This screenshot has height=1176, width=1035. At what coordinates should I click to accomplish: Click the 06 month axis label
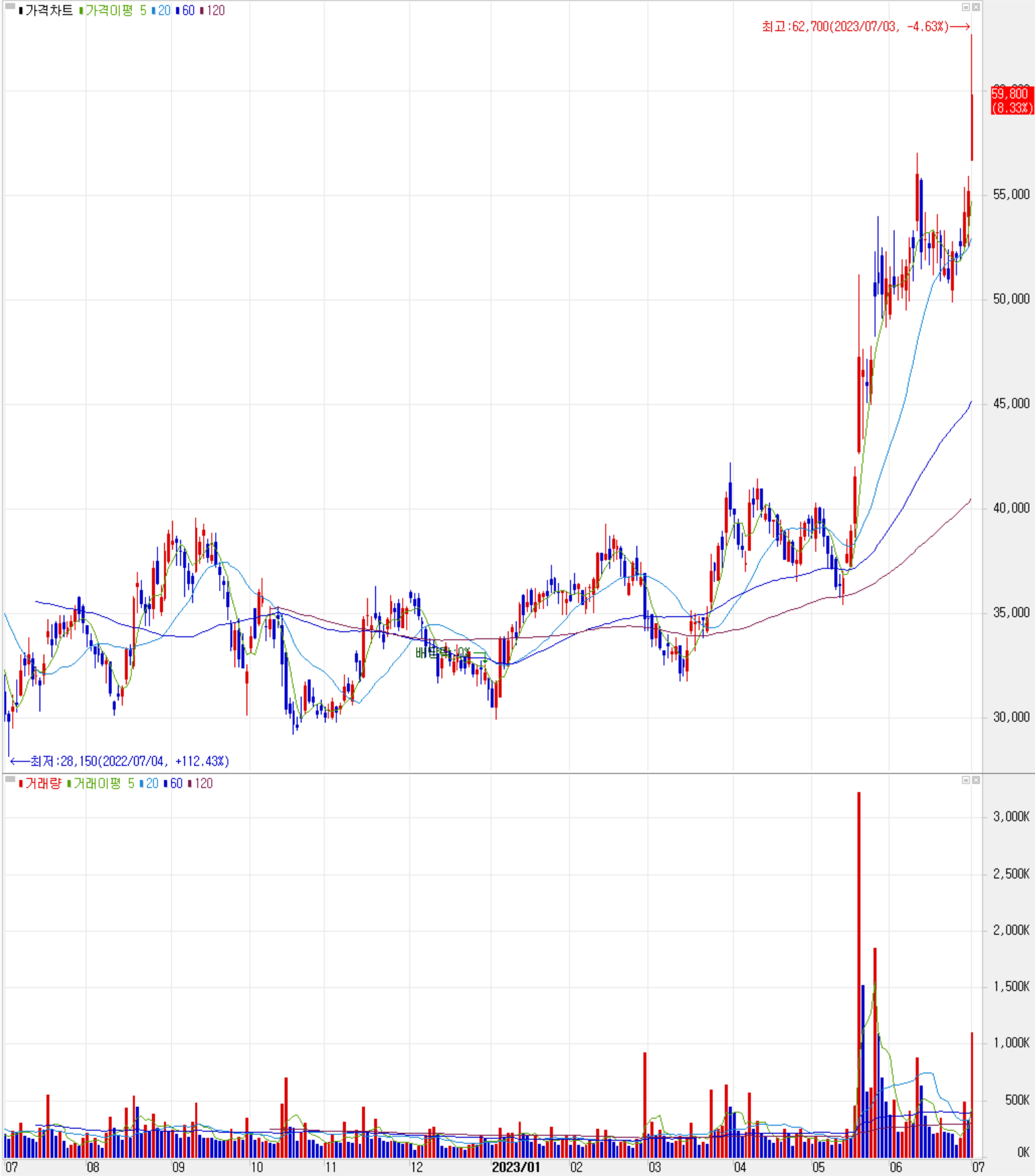pyautogui.click(x=896, y=1167)
